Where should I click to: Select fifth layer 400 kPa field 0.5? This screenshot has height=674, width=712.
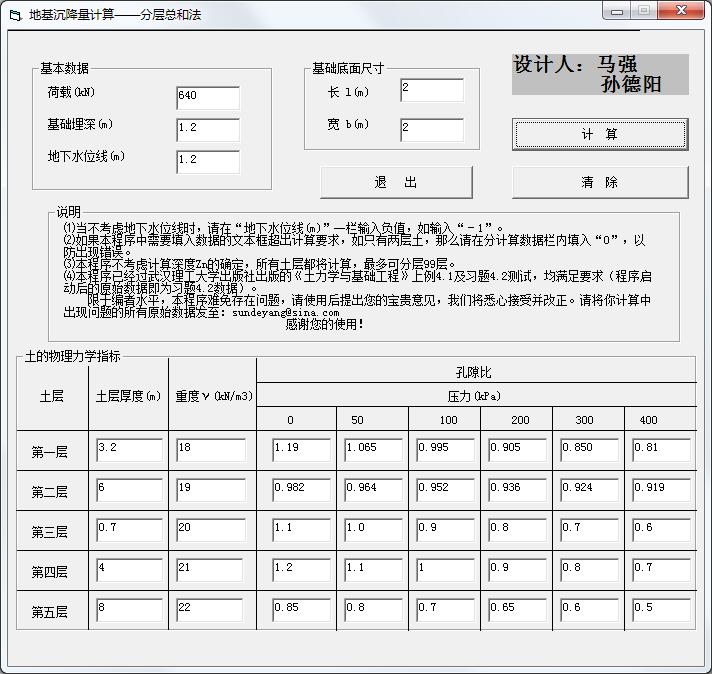click(x=662, y=610)
